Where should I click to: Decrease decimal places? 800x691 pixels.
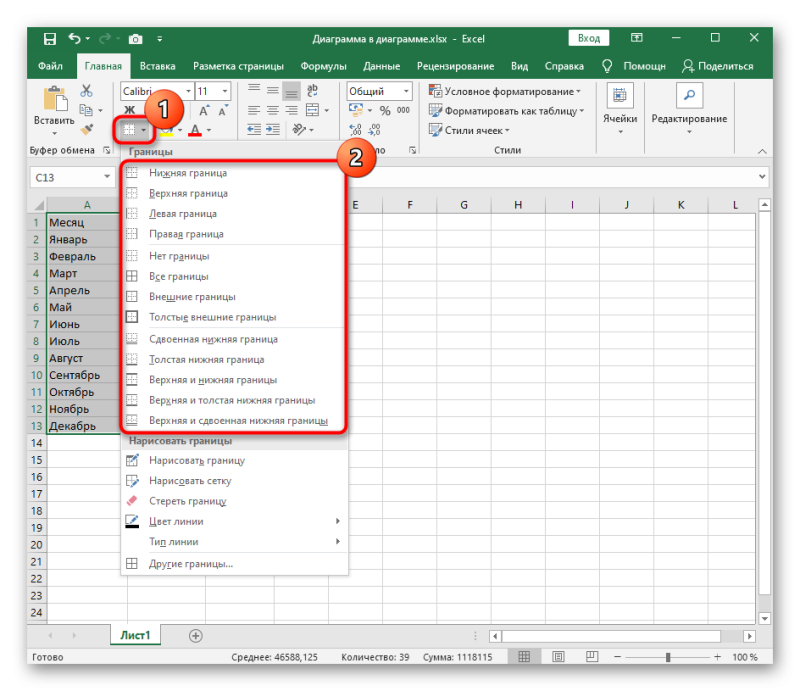tap(374, 130)
